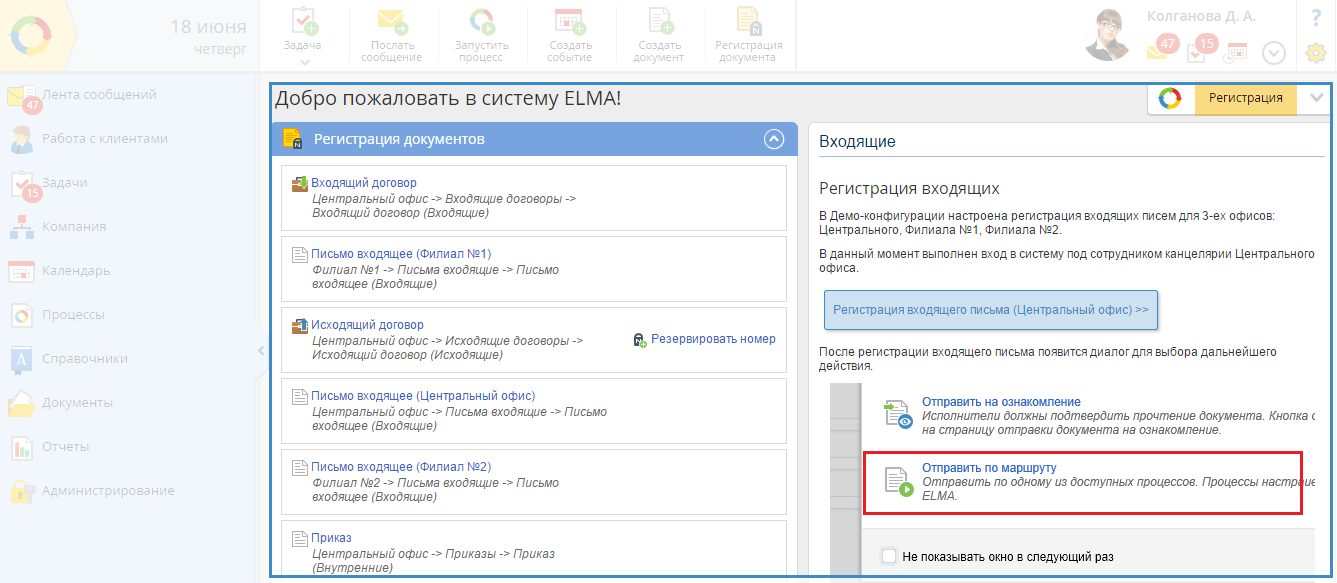This screenshot has width=1337, height=583.
Task: Click the colored circular ELMA icon beside Регистрация
Action: coord(1170,98)
